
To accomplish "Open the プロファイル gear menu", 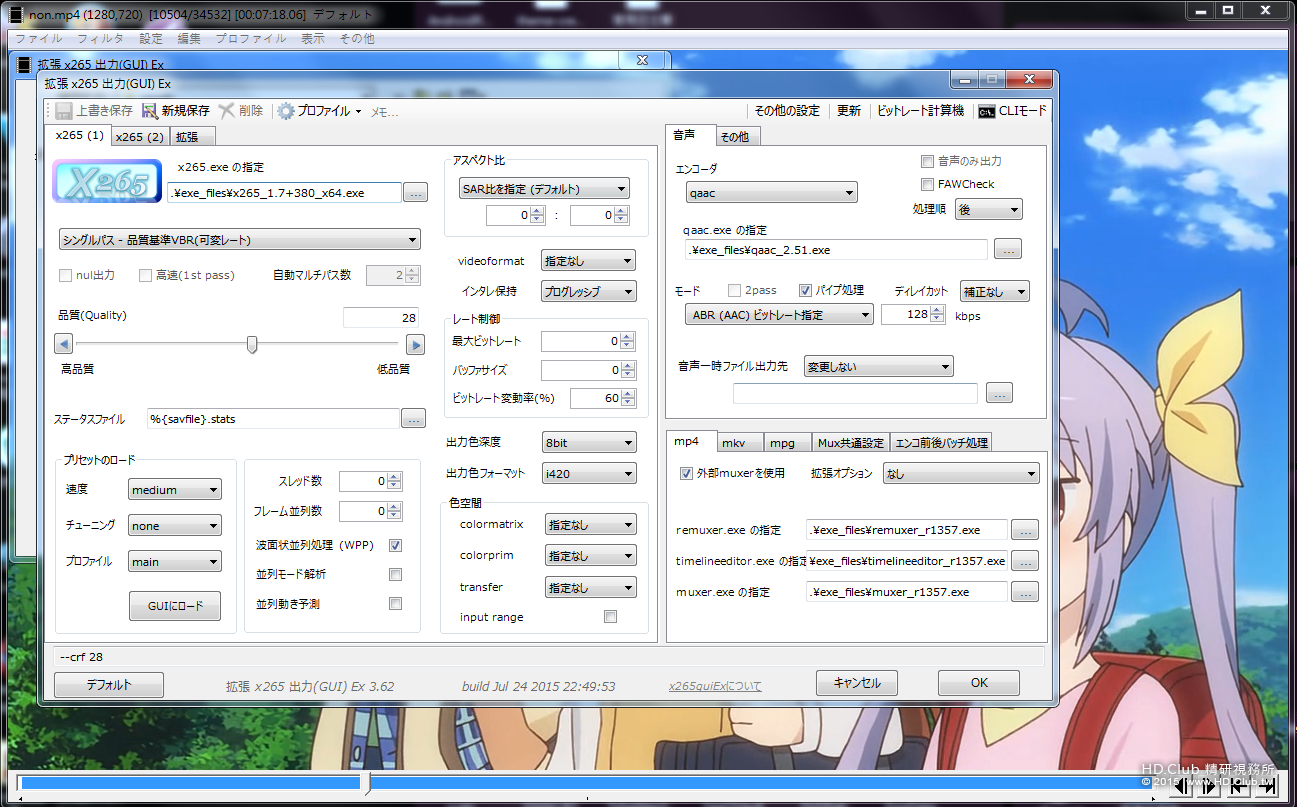I will tap(319, 111).
